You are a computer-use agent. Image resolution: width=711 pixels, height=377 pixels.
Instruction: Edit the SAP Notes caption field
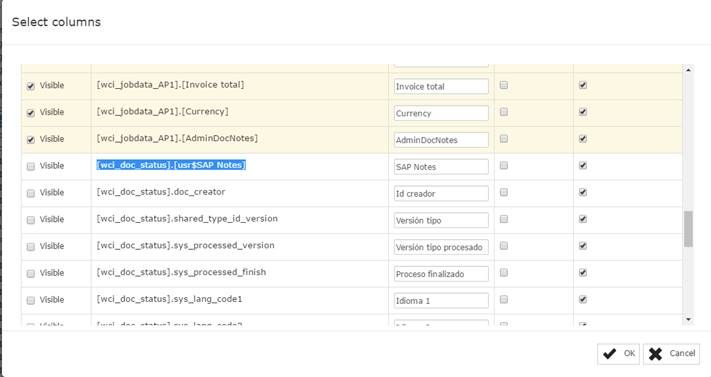[x=441, y=166]
